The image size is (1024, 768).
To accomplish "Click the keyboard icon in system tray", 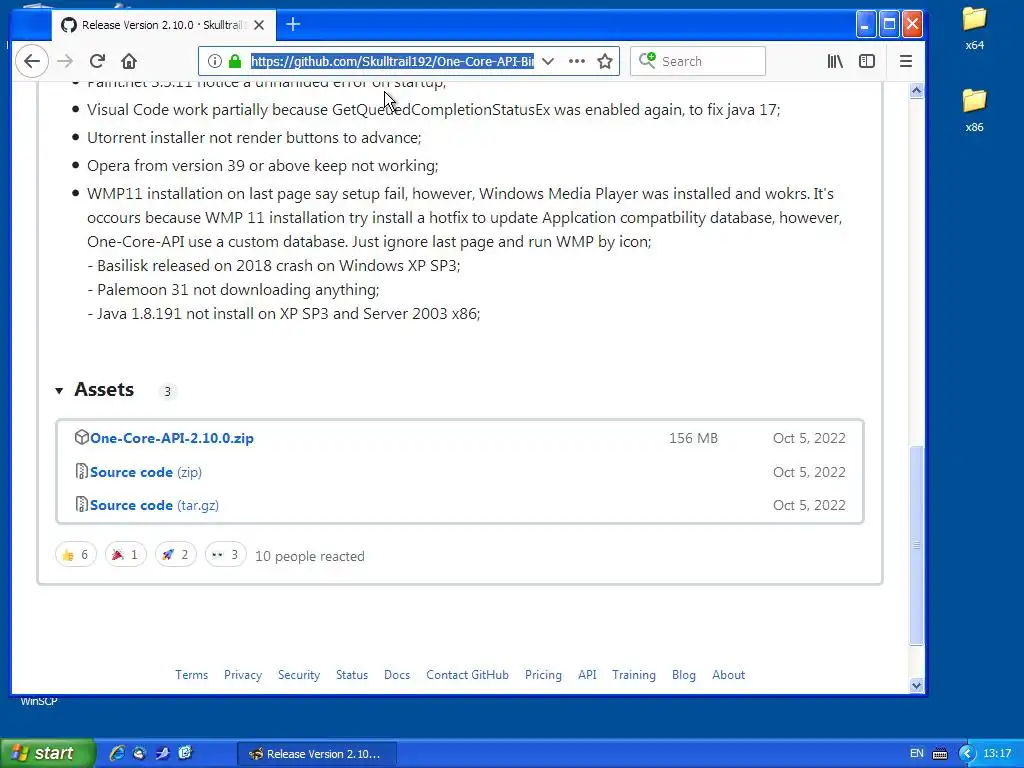I will (x=940, y=754).
